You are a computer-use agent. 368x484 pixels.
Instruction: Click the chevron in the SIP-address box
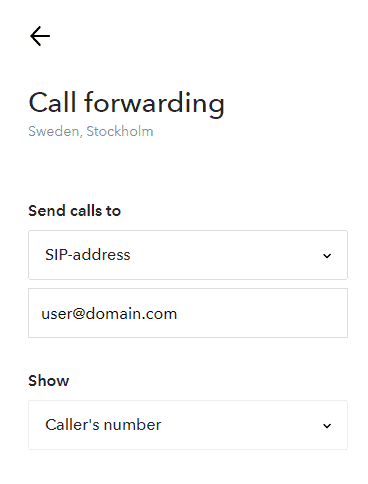[327, 256]
